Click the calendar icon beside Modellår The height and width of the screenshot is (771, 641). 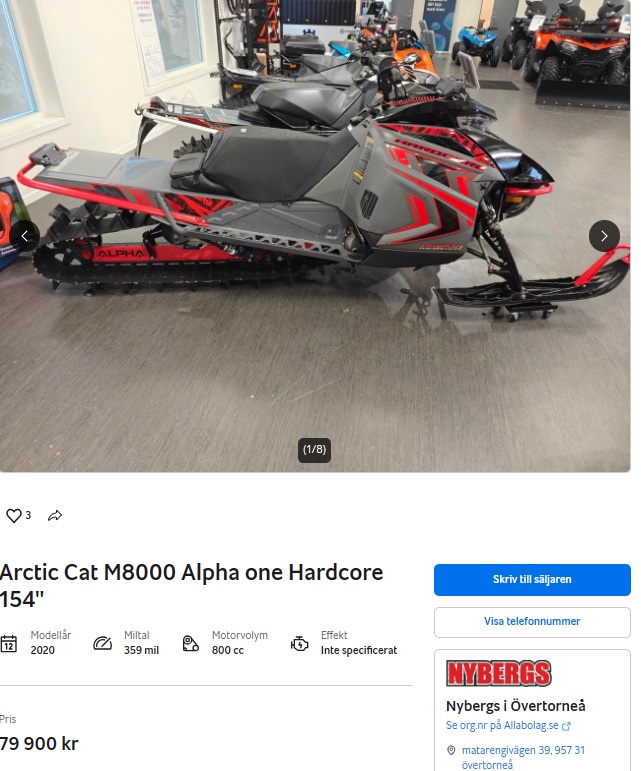click(x=8, y=643)
